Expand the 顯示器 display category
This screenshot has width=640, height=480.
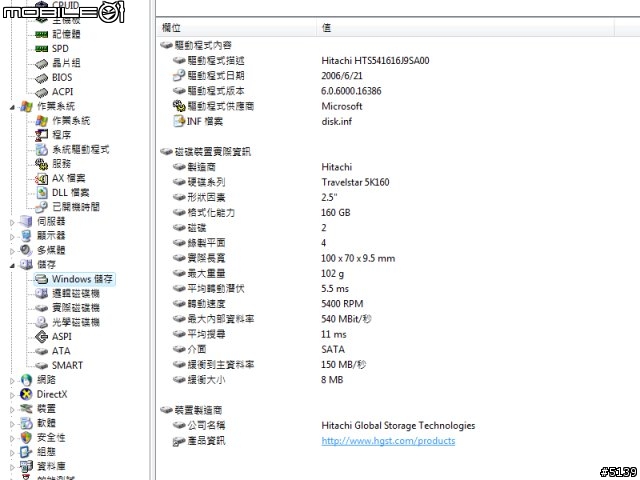(12, 237)
